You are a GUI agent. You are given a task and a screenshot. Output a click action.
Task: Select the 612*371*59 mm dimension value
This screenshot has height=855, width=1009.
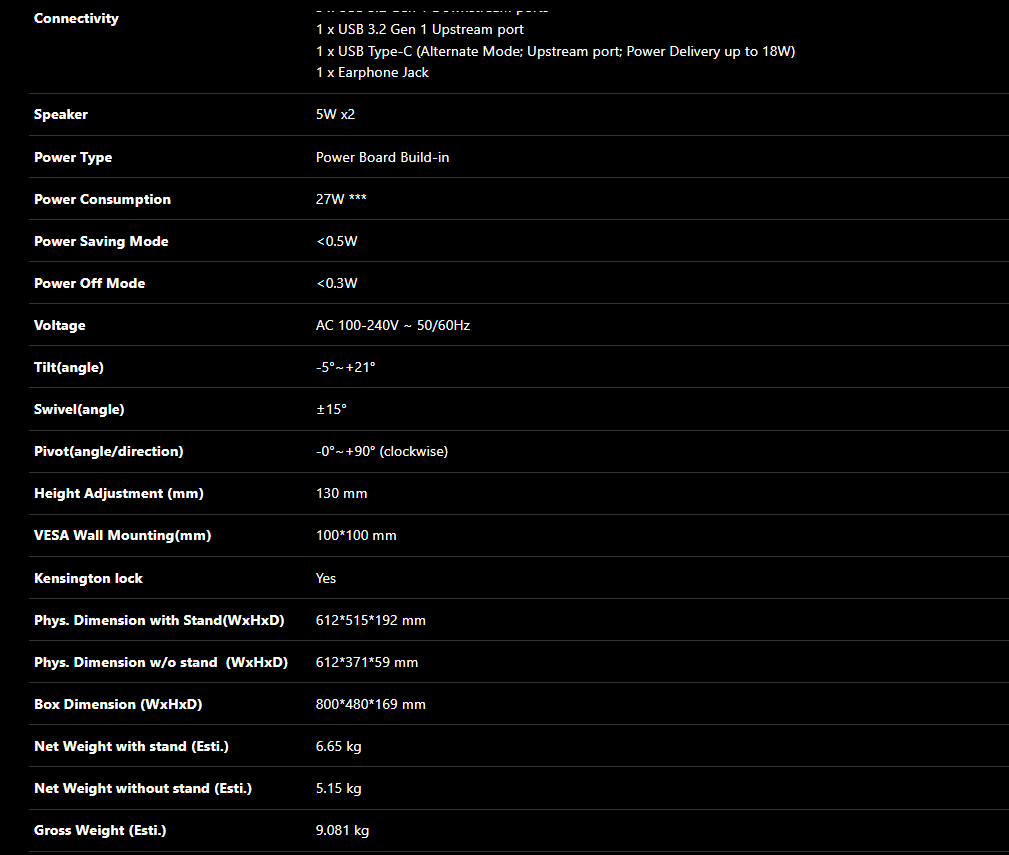367,662
